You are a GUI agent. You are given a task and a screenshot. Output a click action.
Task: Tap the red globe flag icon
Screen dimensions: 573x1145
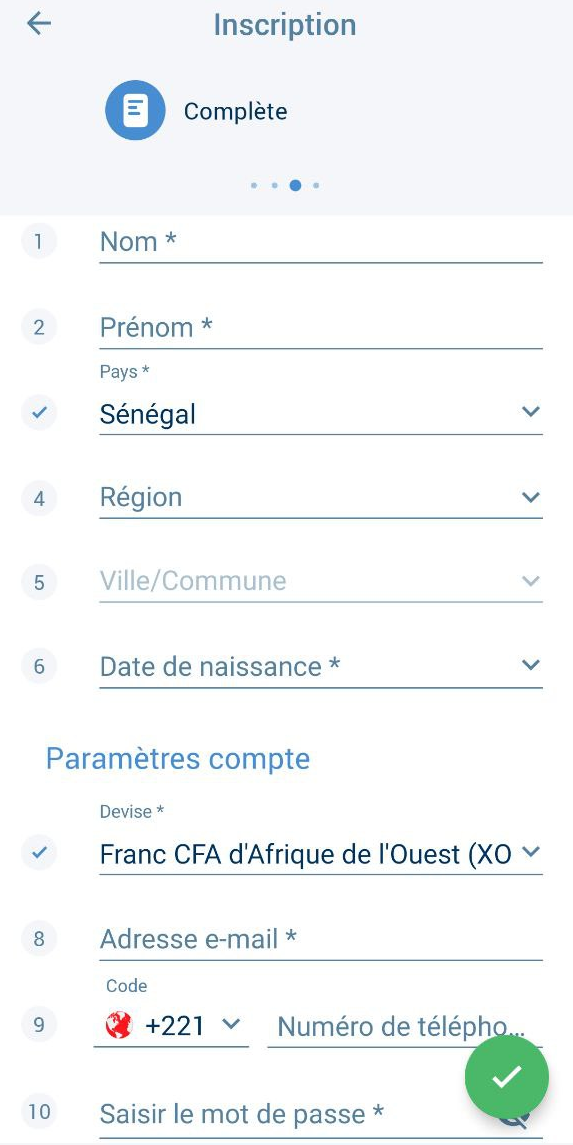click(x=118, y=1025)
